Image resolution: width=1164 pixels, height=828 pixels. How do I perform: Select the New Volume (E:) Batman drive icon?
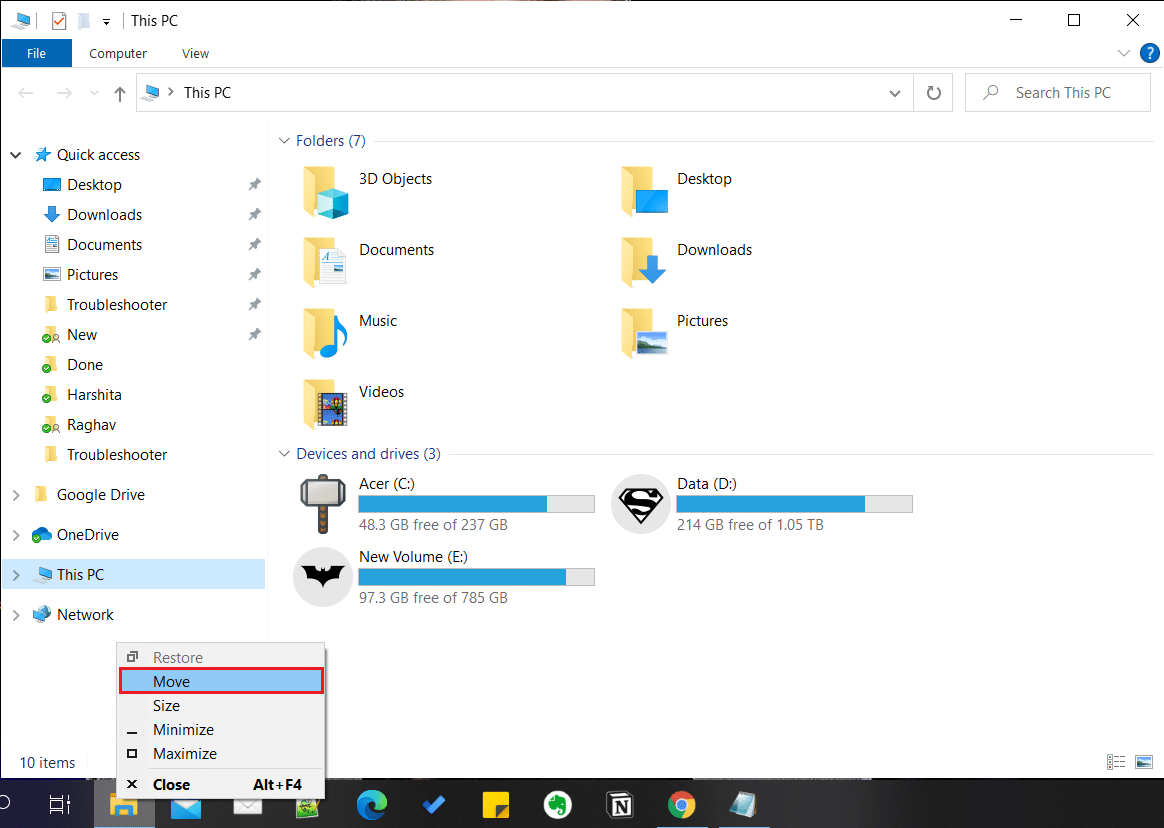(x=322, y=576)
